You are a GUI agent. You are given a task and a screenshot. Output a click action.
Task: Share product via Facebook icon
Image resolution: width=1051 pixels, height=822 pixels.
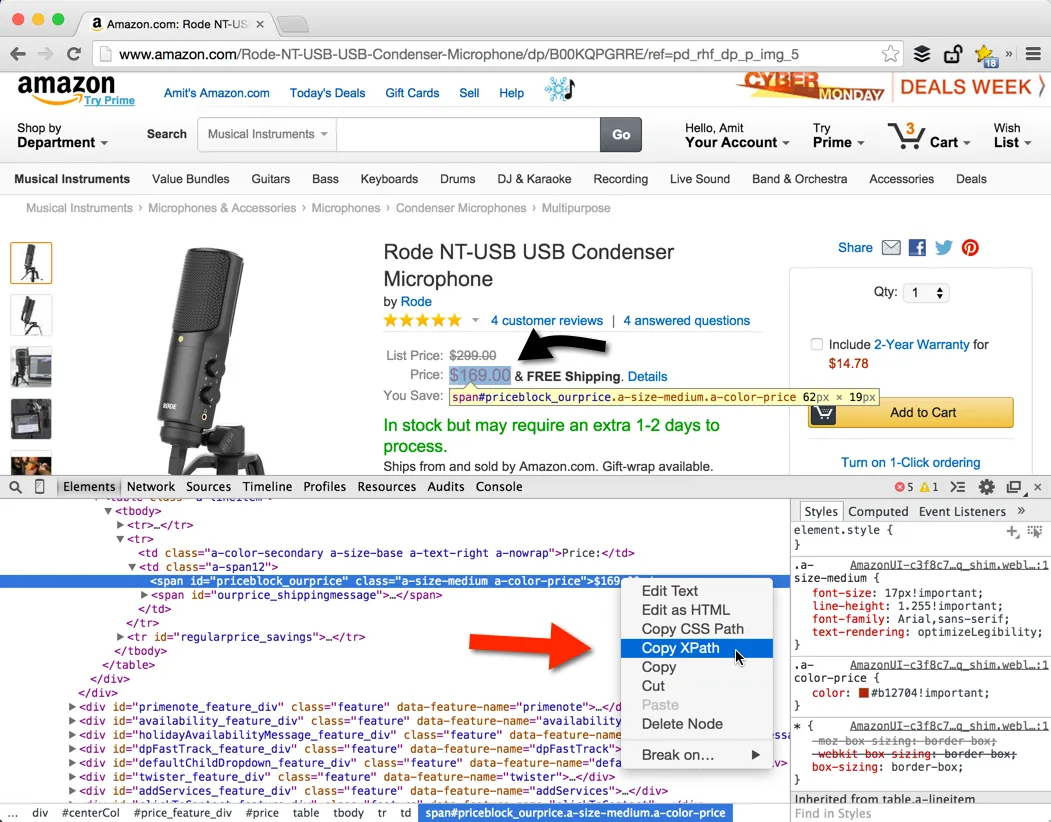[x=917, y=248]
